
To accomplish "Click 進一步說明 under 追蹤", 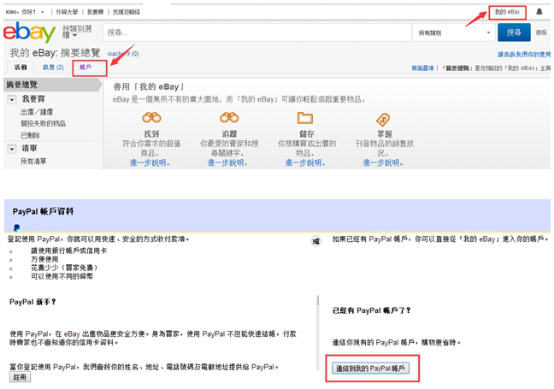I will coord(228,163).
